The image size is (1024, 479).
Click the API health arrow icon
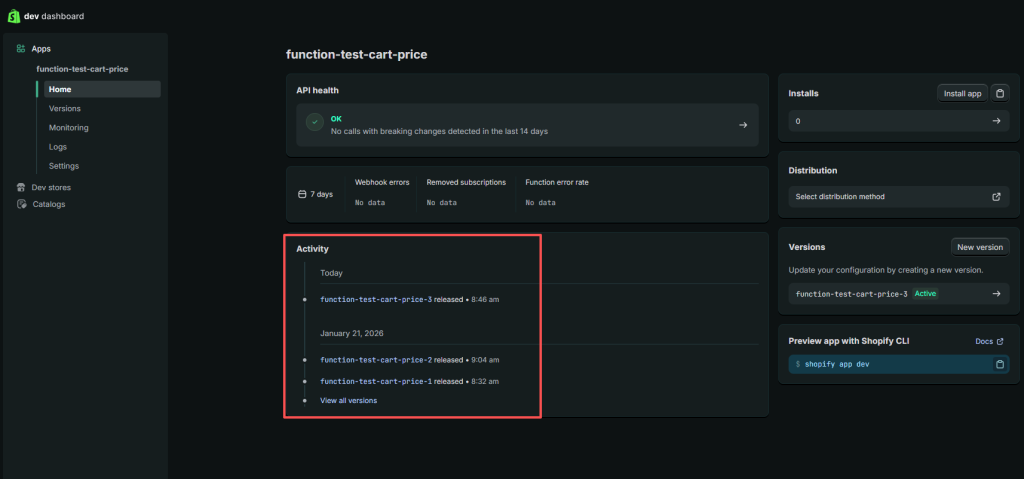[x=743, y=125]
